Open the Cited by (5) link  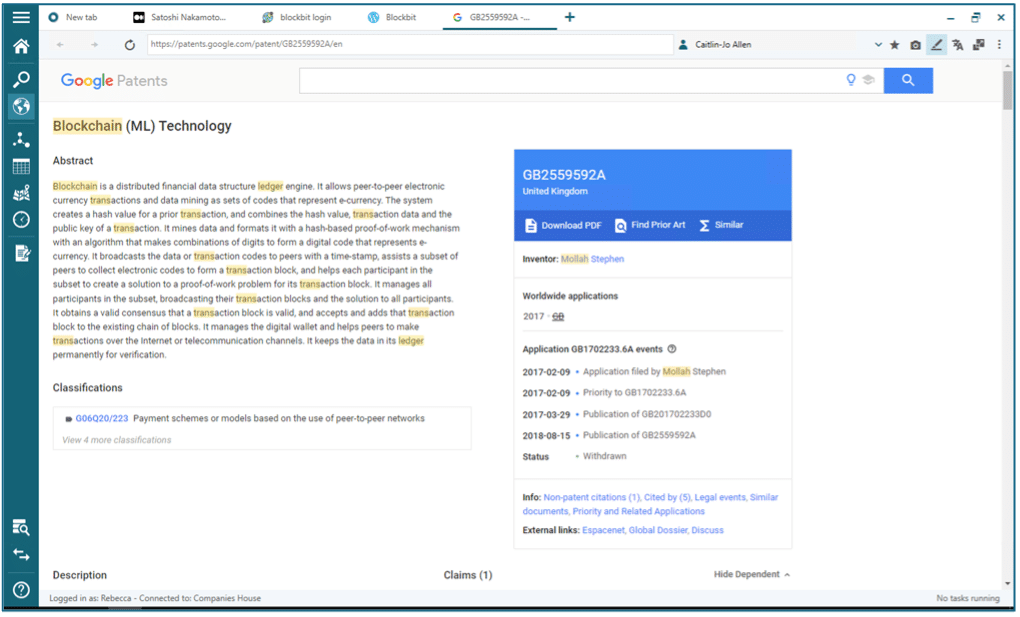667,497
